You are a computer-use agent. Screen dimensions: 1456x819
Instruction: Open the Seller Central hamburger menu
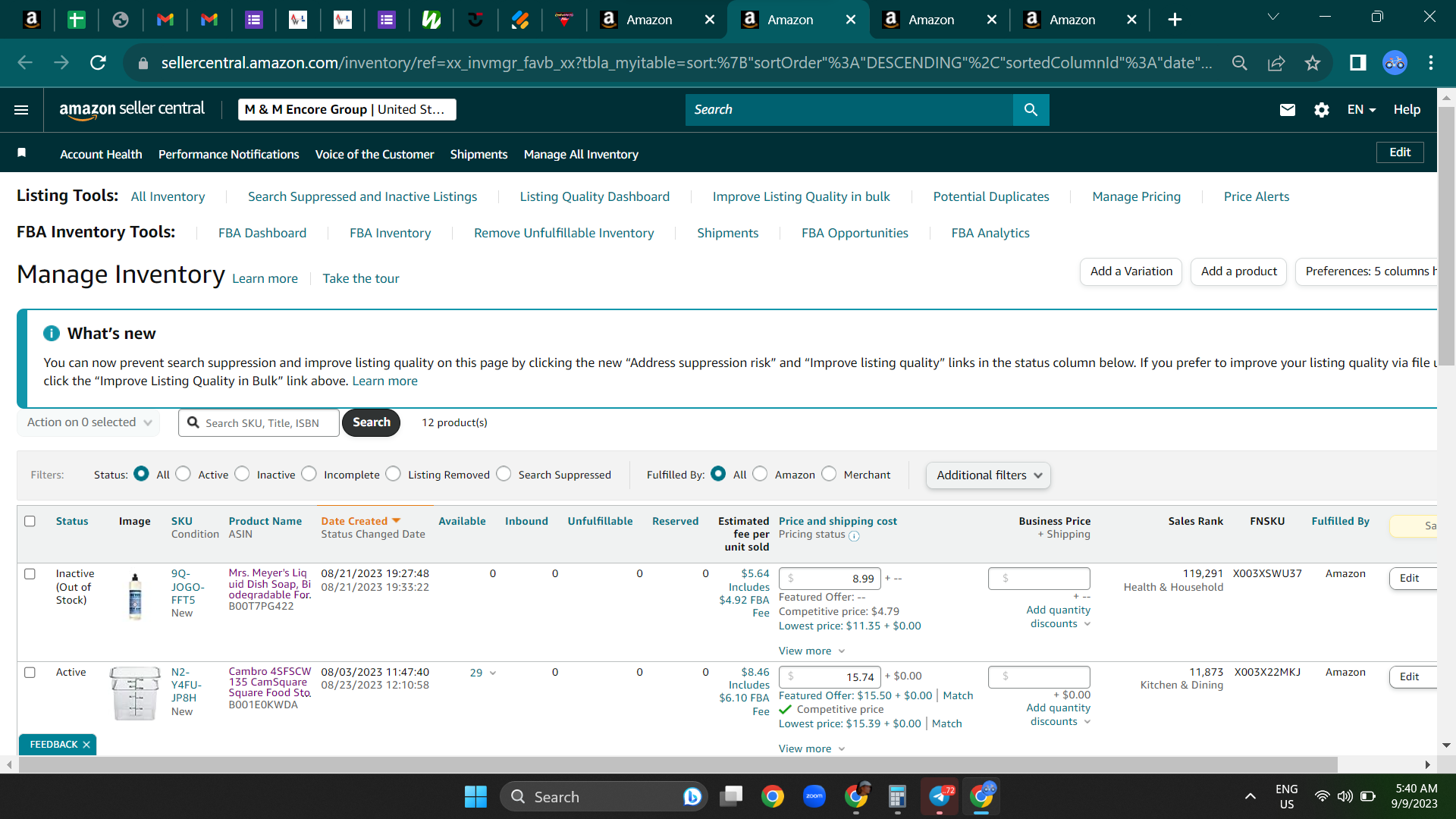tap(21, 110)
